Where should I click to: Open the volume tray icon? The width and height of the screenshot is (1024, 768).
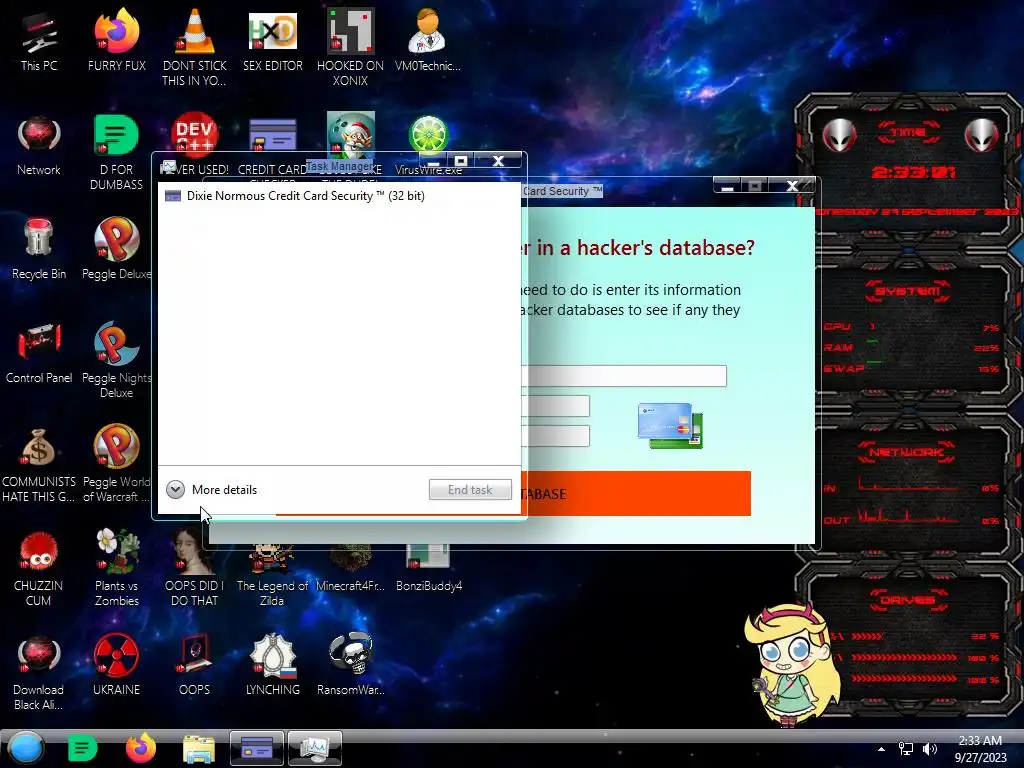click(x=930, y=749)
